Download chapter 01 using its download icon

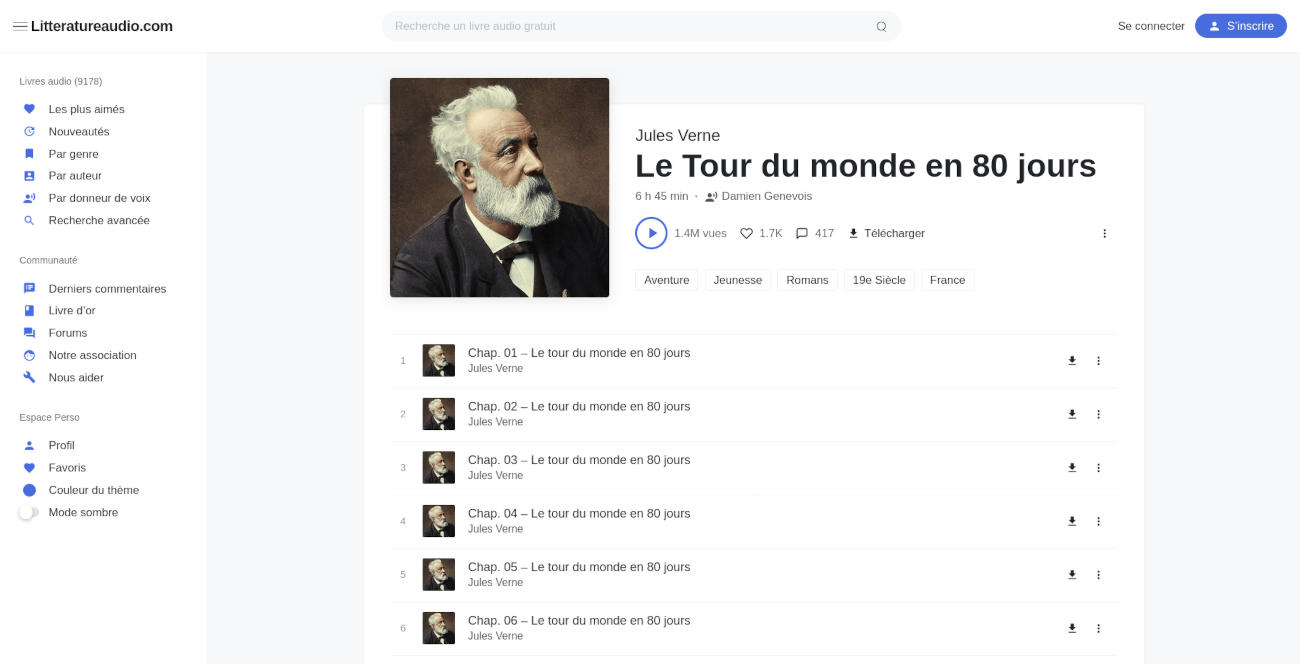(x=1072, y=361)
